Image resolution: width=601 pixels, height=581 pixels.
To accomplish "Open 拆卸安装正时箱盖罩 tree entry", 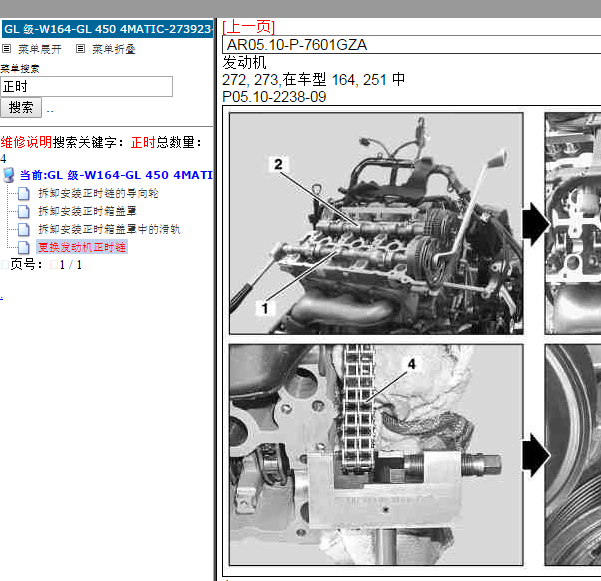I will (x=87, y=211).
